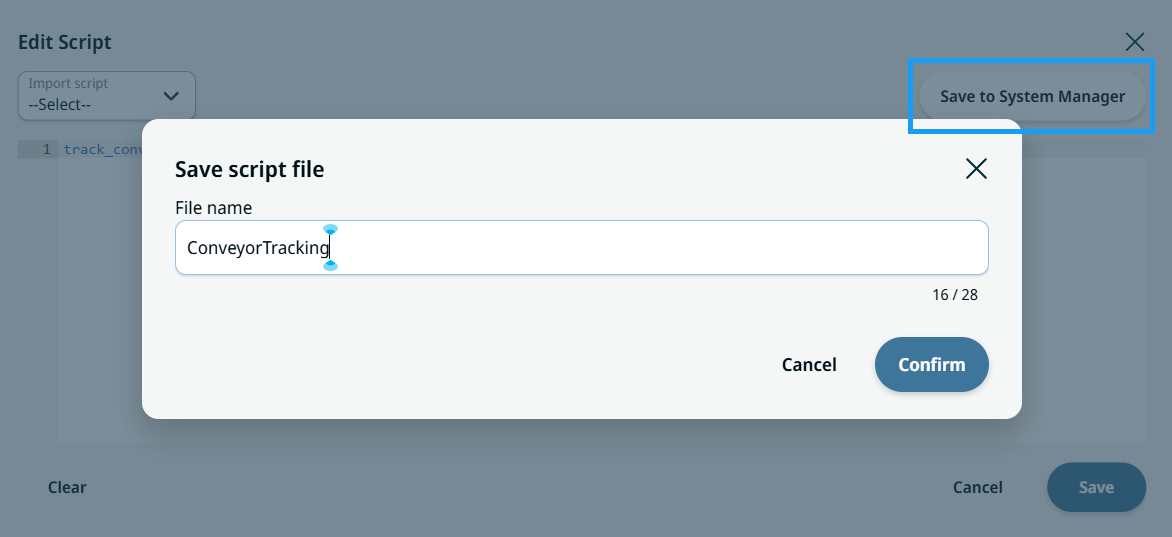Cancel editing in Edit Script footer

978,488
